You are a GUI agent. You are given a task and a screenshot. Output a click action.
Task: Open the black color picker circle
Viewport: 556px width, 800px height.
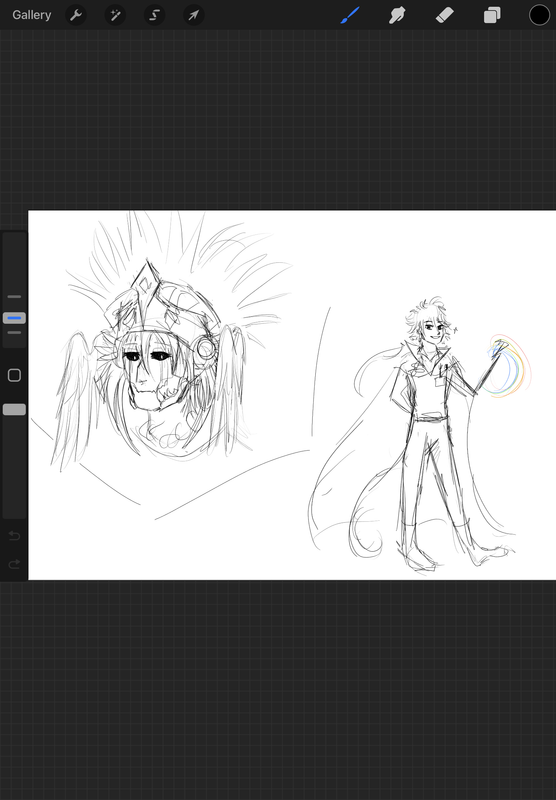coord(540,15)
